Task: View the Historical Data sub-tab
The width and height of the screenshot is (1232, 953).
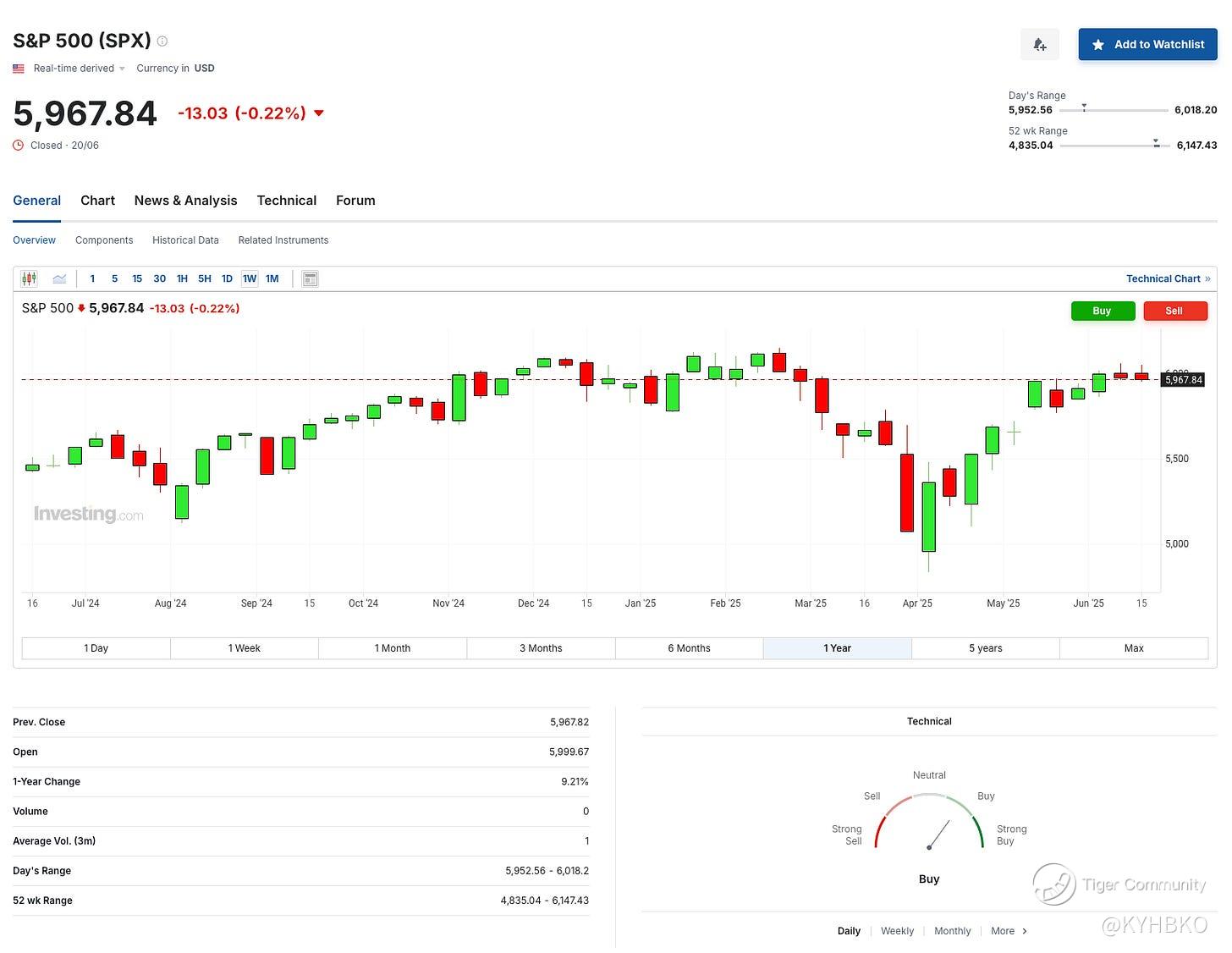Action: coord(185,240)
